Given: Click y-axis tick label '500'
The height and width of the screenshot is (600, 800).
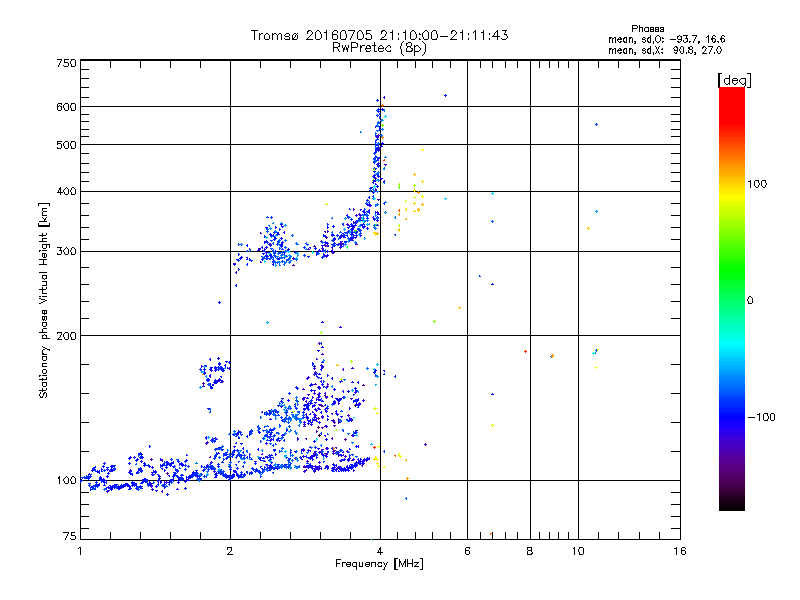Looking at the screenshot, I should click(x=66, y=145).
